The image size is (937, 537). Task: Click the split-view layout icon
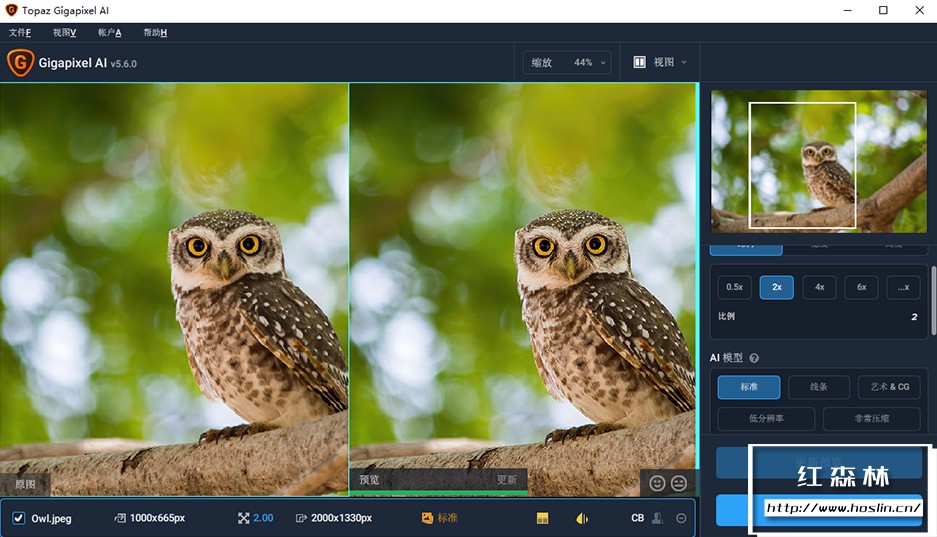point(639,62)
